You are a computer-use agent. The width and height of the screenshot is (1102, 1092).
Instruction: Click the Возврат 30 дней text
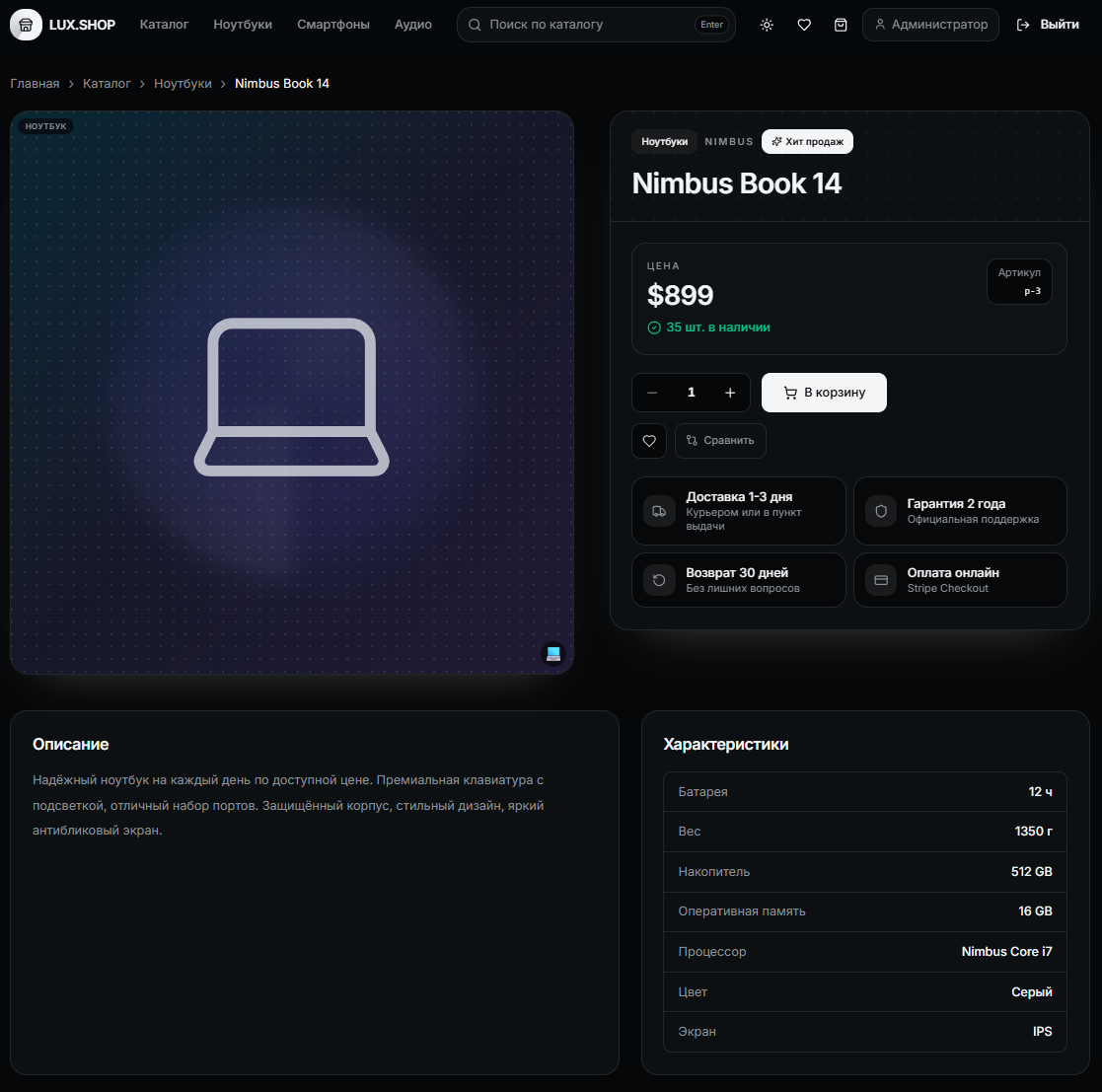click(x=737, y=573)
